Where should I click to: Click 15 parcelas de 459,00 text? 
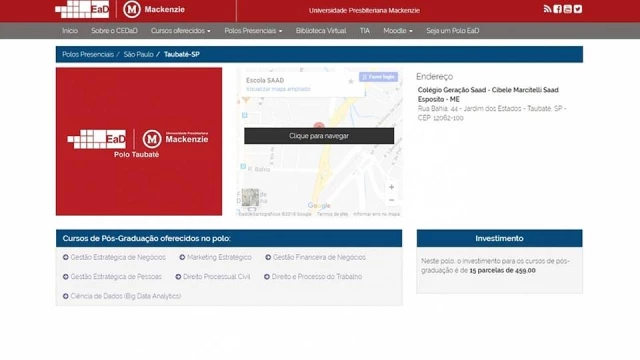502,270
